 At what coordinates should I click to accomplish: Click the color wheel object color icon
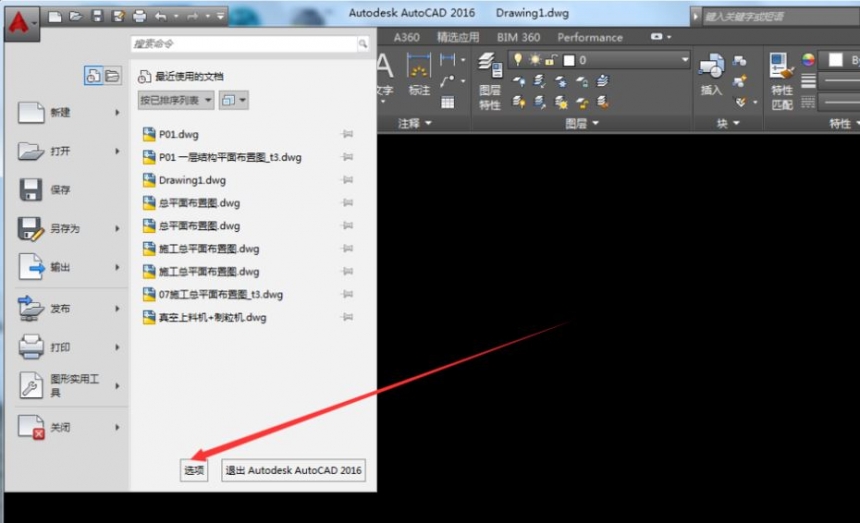coord(808,59)
